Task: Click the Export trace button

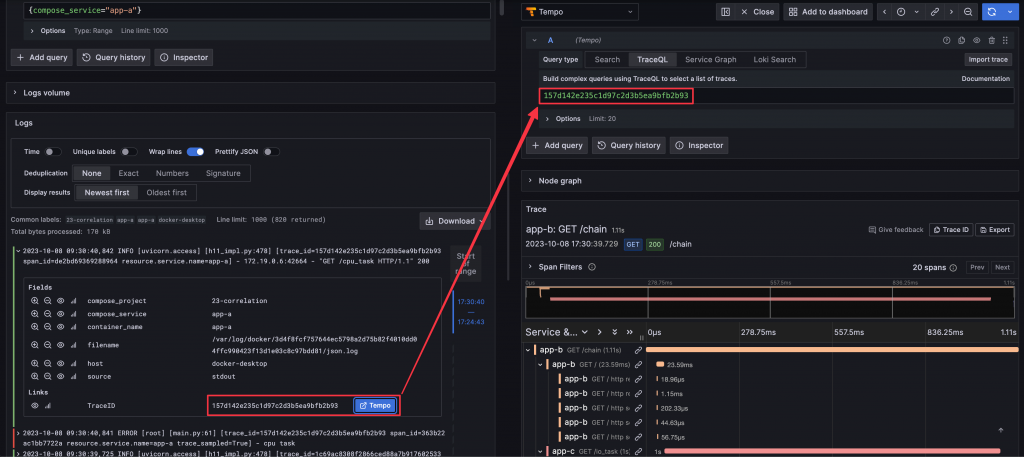Action: pos(995,230)
